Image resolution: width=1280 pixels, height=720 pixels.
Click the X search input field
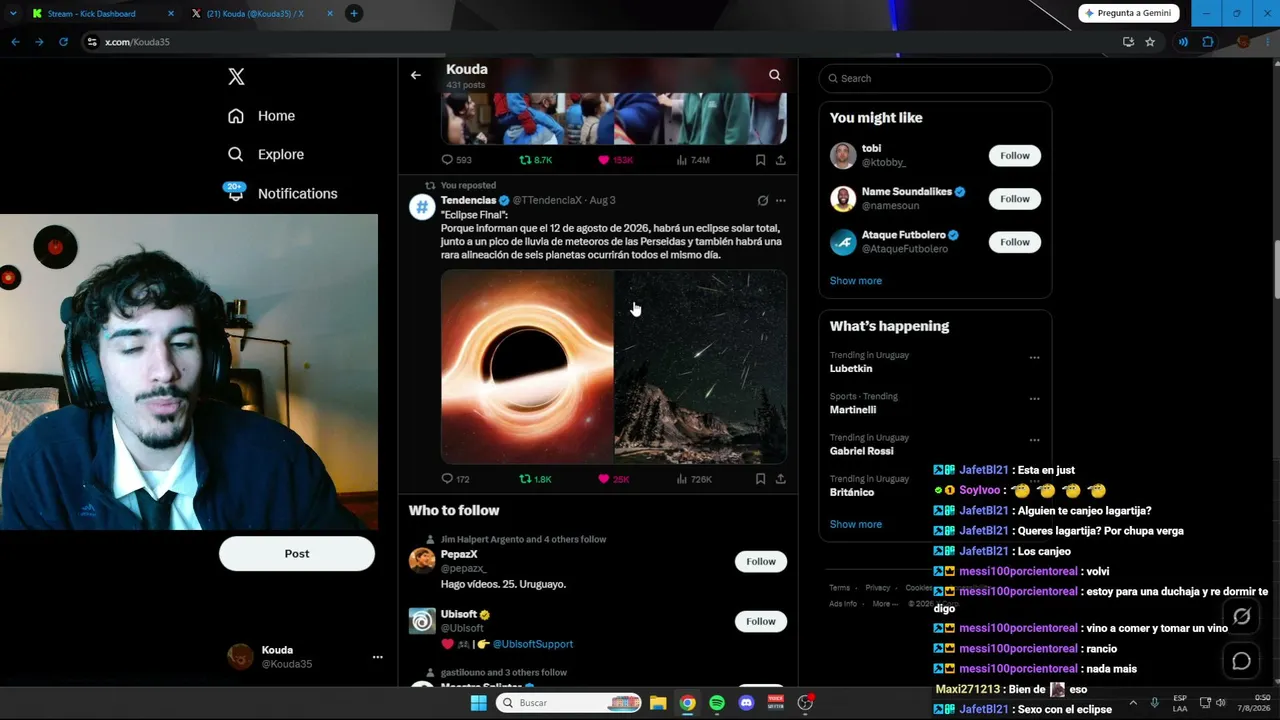click(x=935, y=78)
